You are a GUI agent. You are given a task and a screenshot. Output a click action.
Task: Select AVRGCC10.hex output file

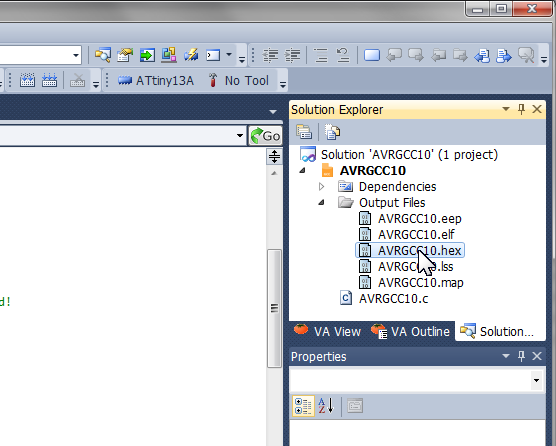tap(410, 251)
